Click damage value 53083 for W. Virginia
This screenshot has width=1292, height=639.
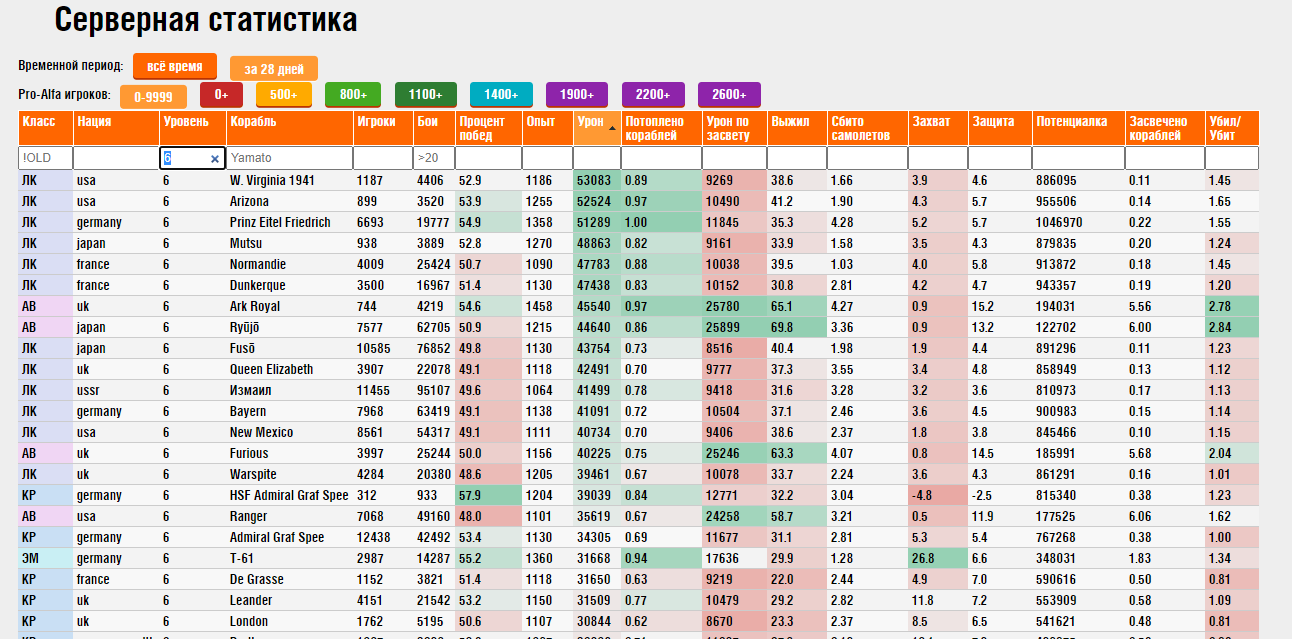pyautogui.click(x=594, y=180)
